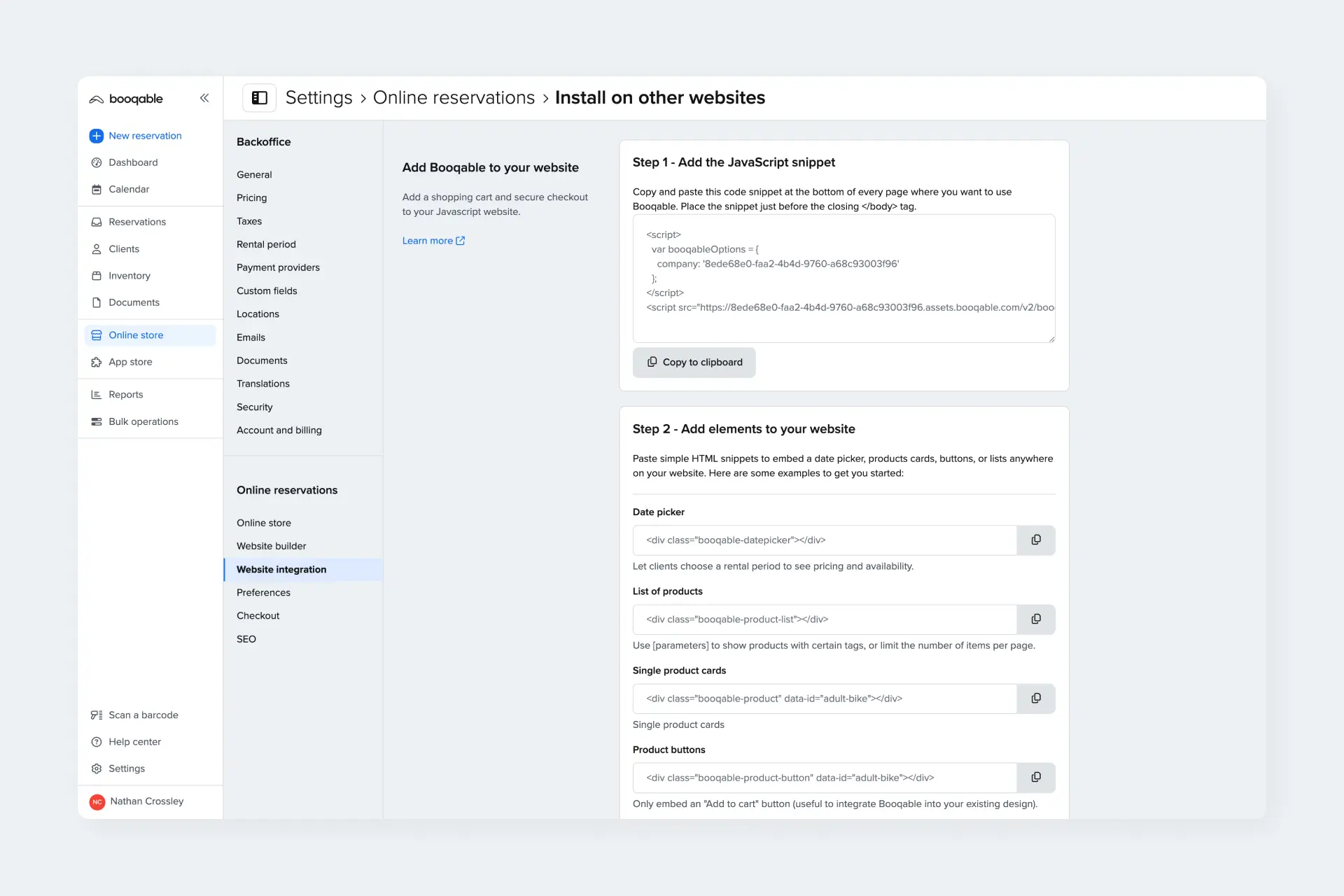Open Website builder settings
The width and height of the screenshot is (1344, 896).
point(272,546)
